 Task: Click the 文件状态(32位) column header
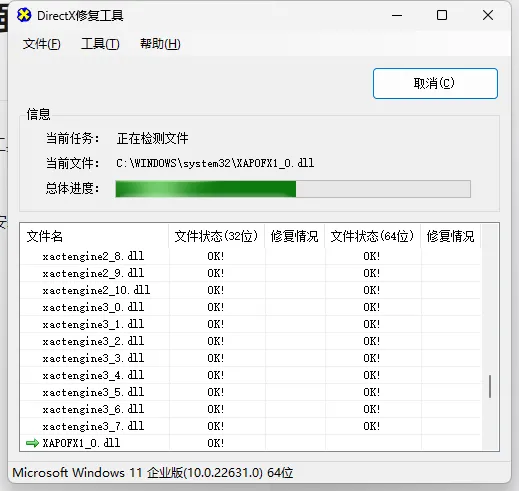click(x=217, y=236)
